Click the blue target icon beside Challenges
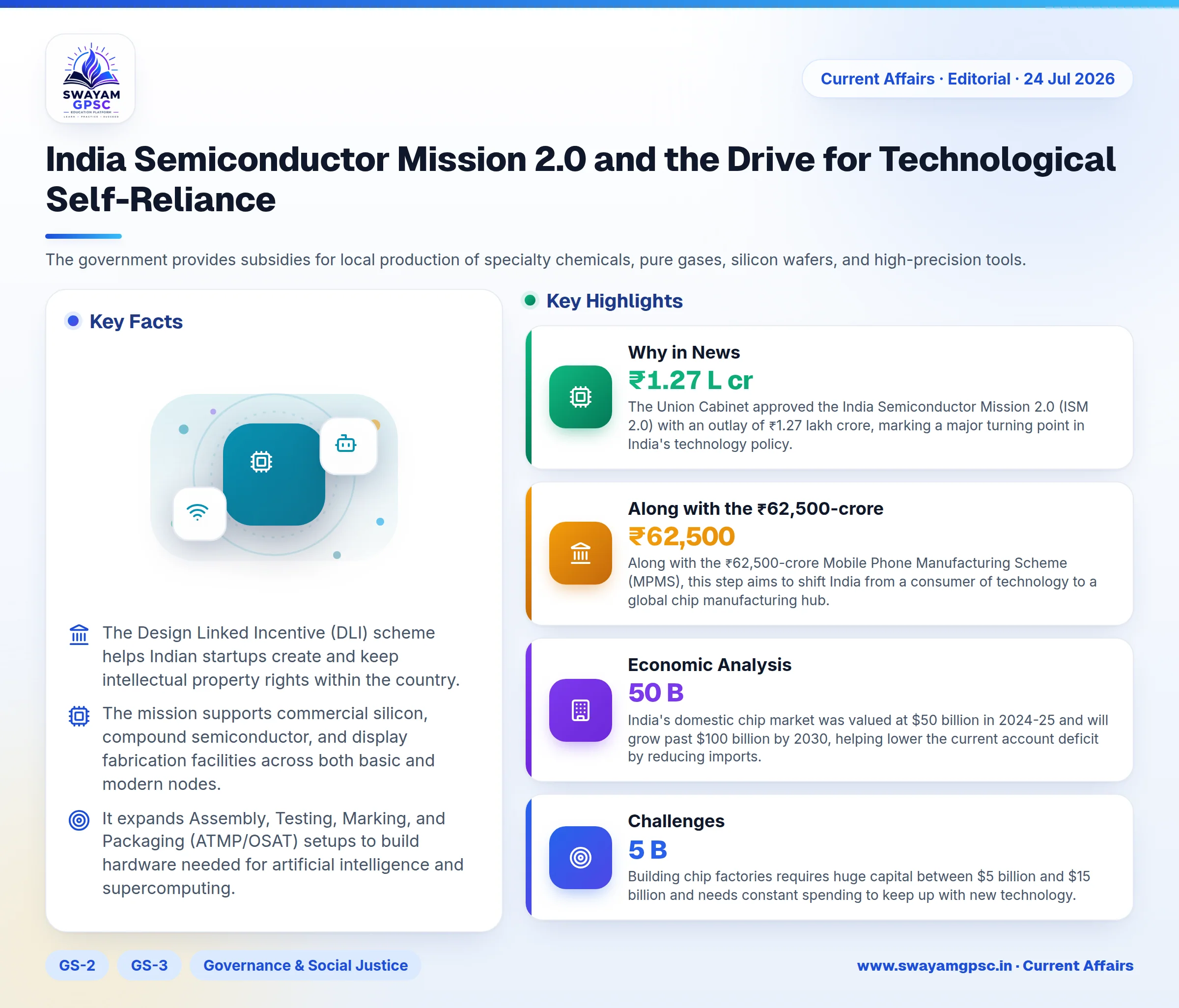This screenshot has height=1008, width=1179. tap(580, 857)
